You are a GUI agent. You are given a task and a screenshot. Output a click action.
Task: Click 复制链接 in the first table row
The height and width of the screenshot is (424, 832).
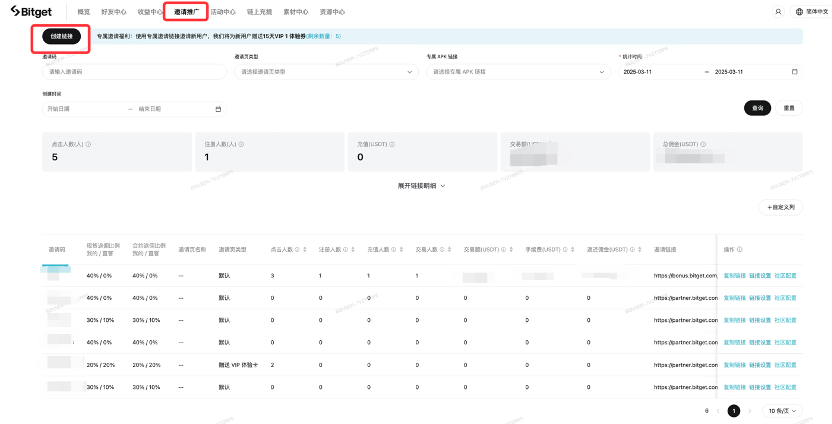pos(734,274)
